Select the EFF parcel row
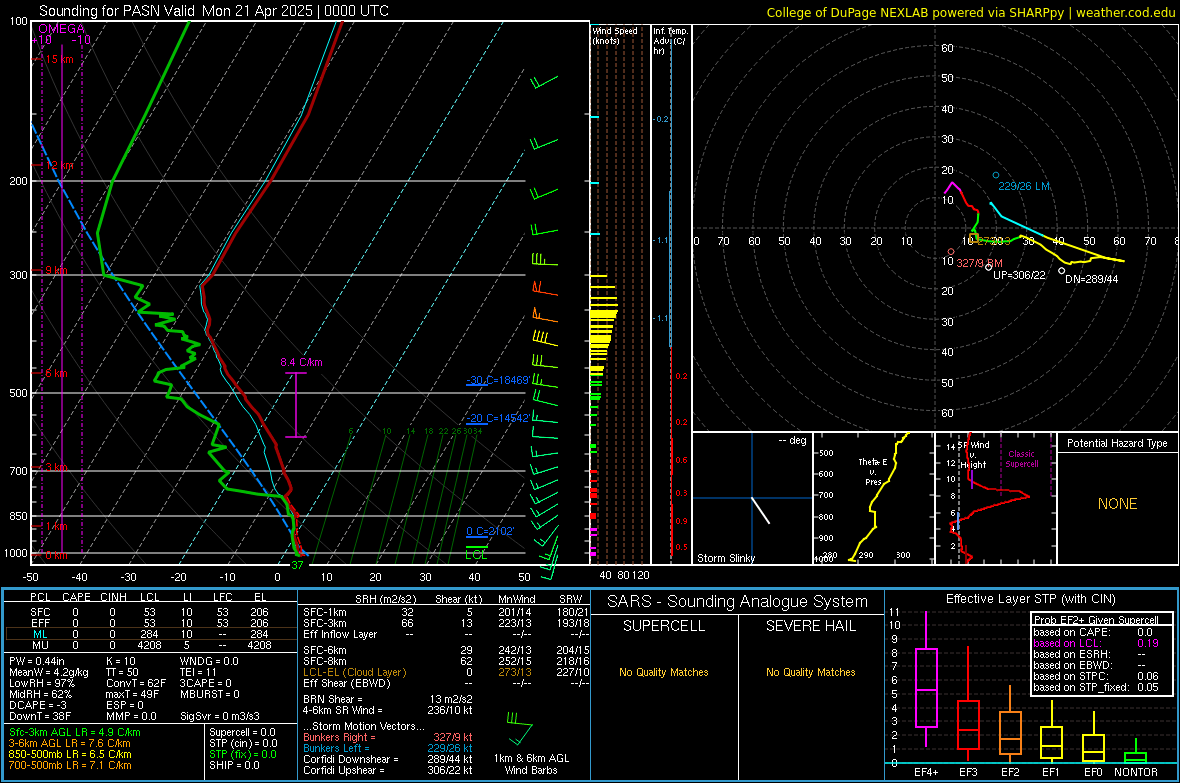This screenshot has height=783, width=1180. pyautogui.click(x=151, y=623)
